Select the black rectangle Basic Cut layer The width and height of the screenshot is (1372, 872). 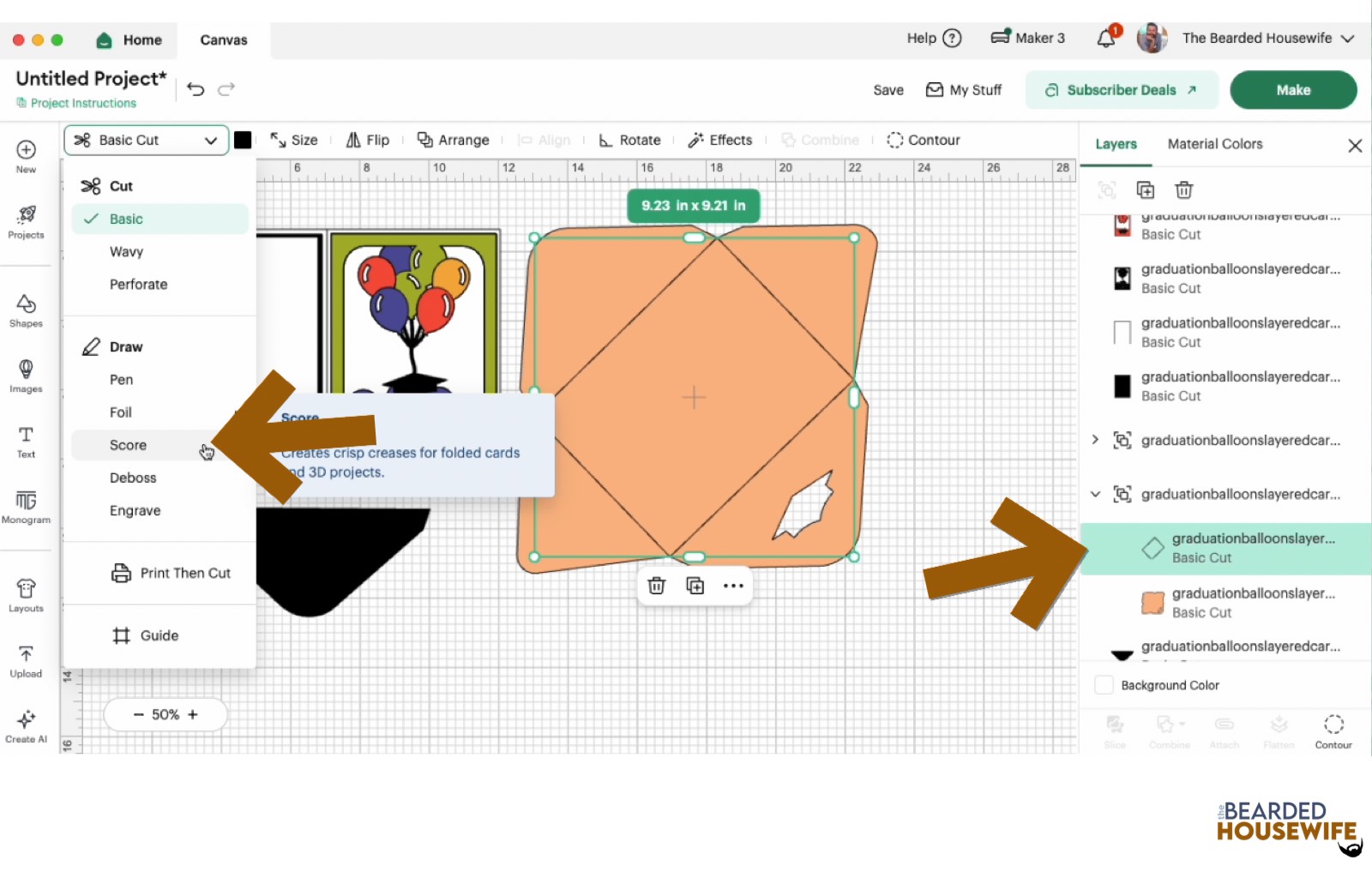[1226, 386]
